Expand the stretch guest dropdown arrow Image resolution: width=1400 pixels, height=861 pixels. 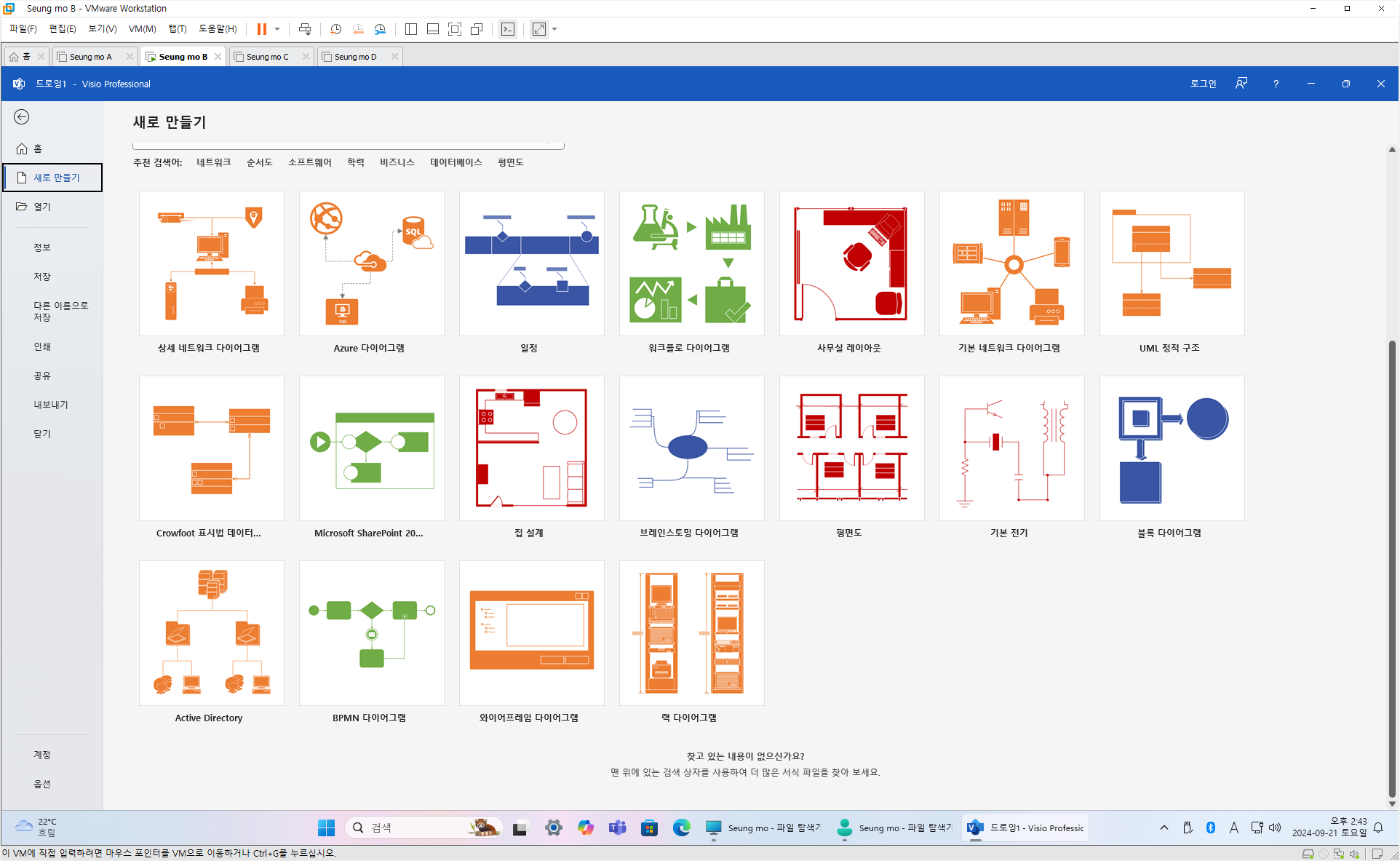(554, 29)
